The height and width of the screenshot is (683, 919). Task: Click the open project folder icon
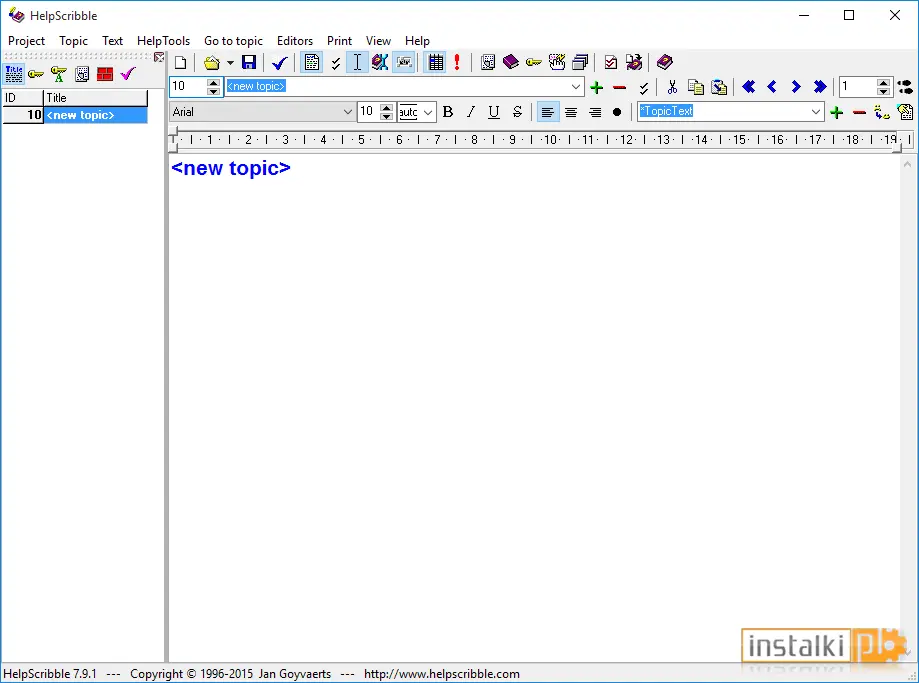pyautogui.click(x=212, y=62)
